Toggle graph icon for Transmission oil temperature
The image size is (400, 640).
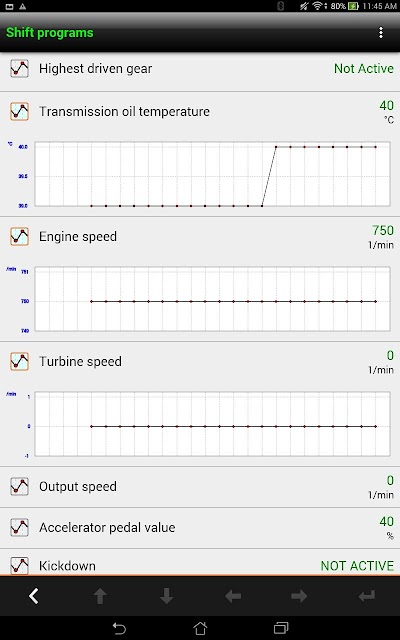[19, 111]
